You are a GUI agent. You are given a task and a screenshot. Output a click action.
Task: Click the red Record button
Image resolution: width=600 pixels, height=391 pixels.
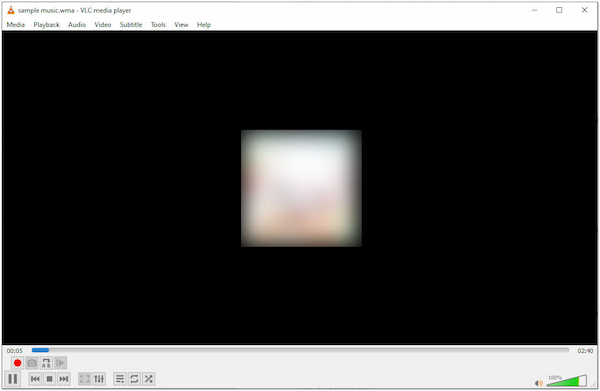pyautogui.click(x=17, y=363)
